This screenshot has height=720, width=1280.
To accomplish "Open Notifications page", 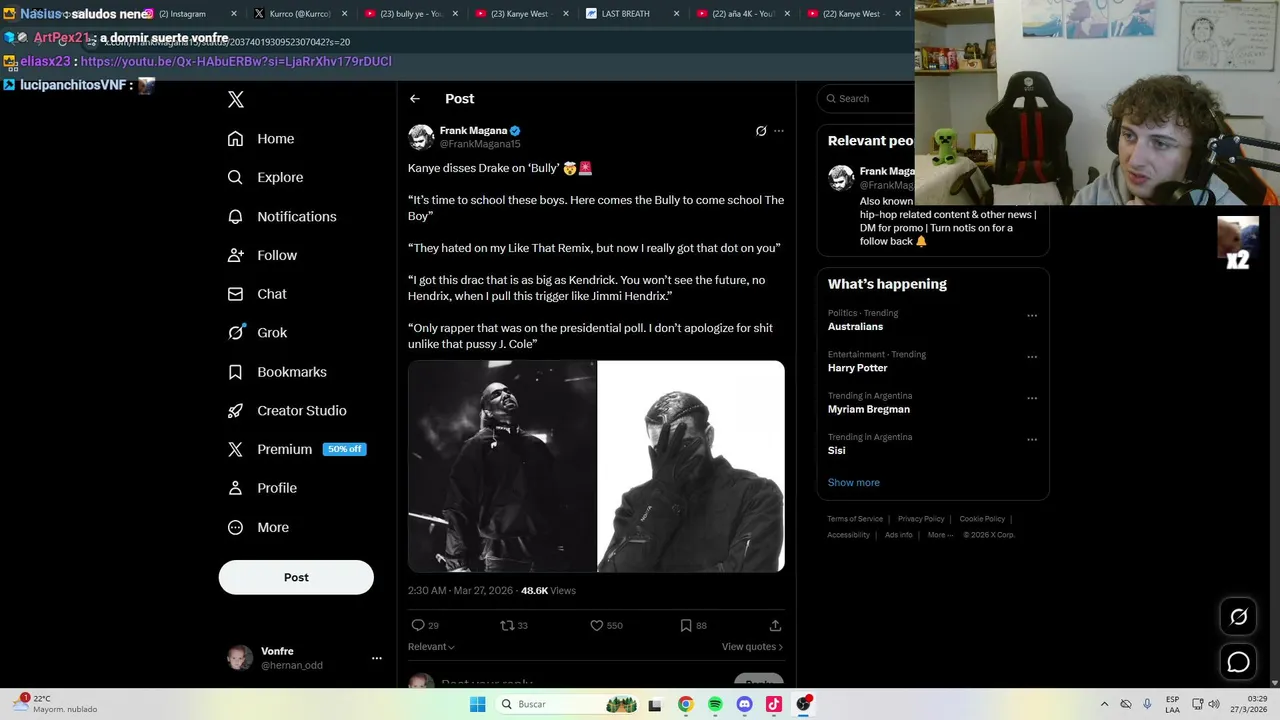I will click(282, 216).
